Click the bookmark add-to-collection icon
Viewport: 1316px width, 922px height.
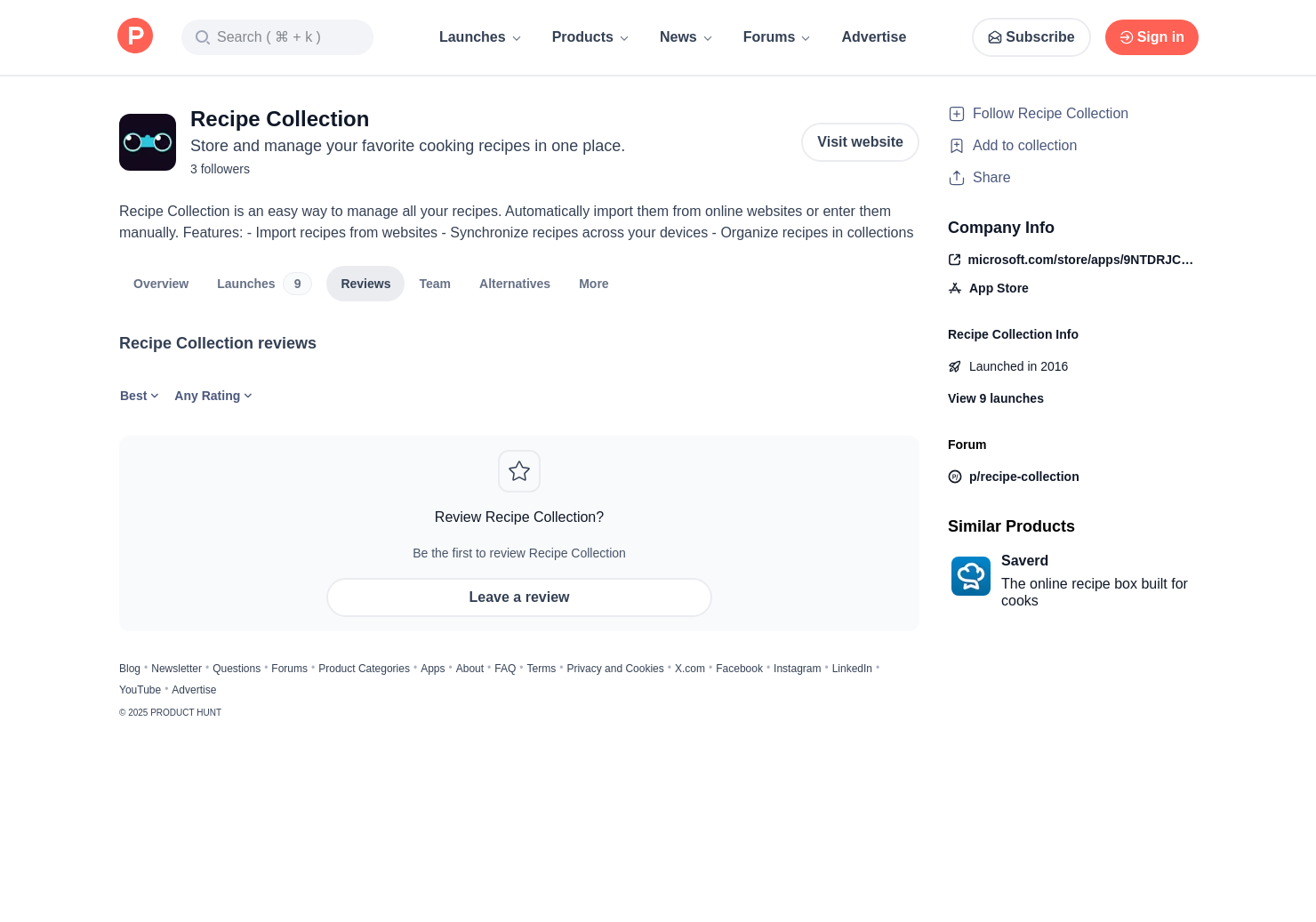[x=957, y=146]
